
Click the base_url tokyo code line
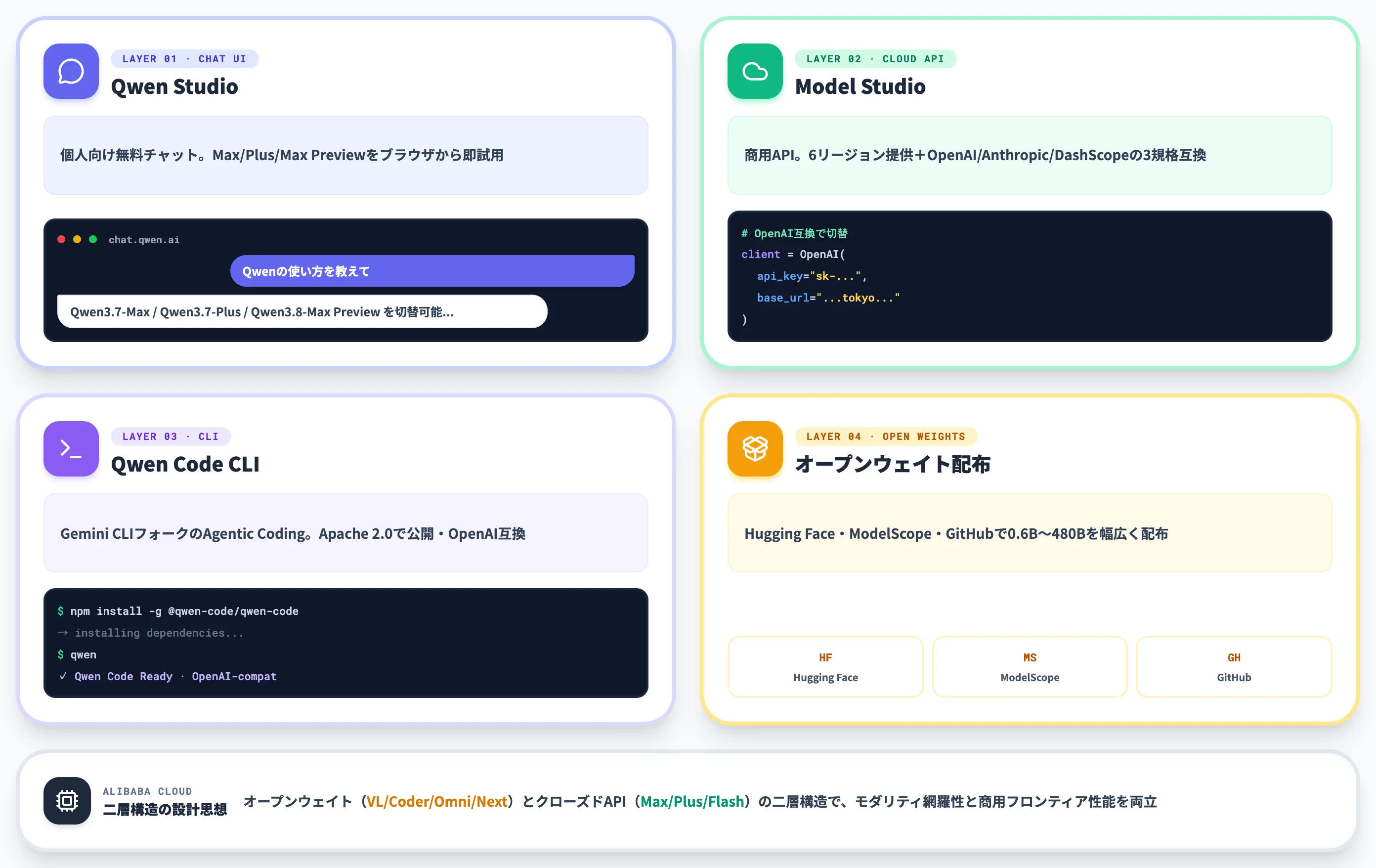(828, 298)
